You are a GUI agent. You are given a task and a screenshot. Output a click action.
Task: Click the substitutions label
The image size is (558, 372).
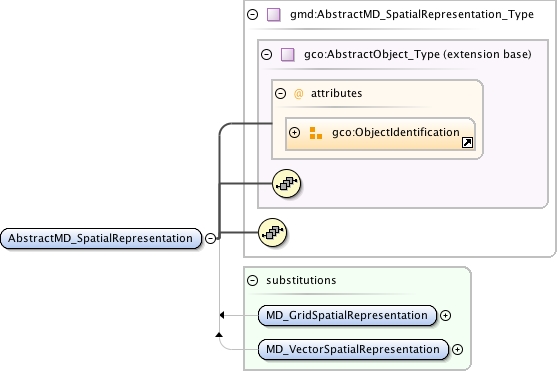coord(301,281)
